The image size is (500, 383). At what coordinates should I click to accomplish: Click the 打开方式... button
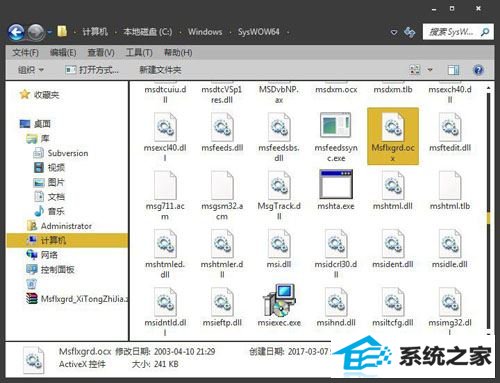point(92,70)
